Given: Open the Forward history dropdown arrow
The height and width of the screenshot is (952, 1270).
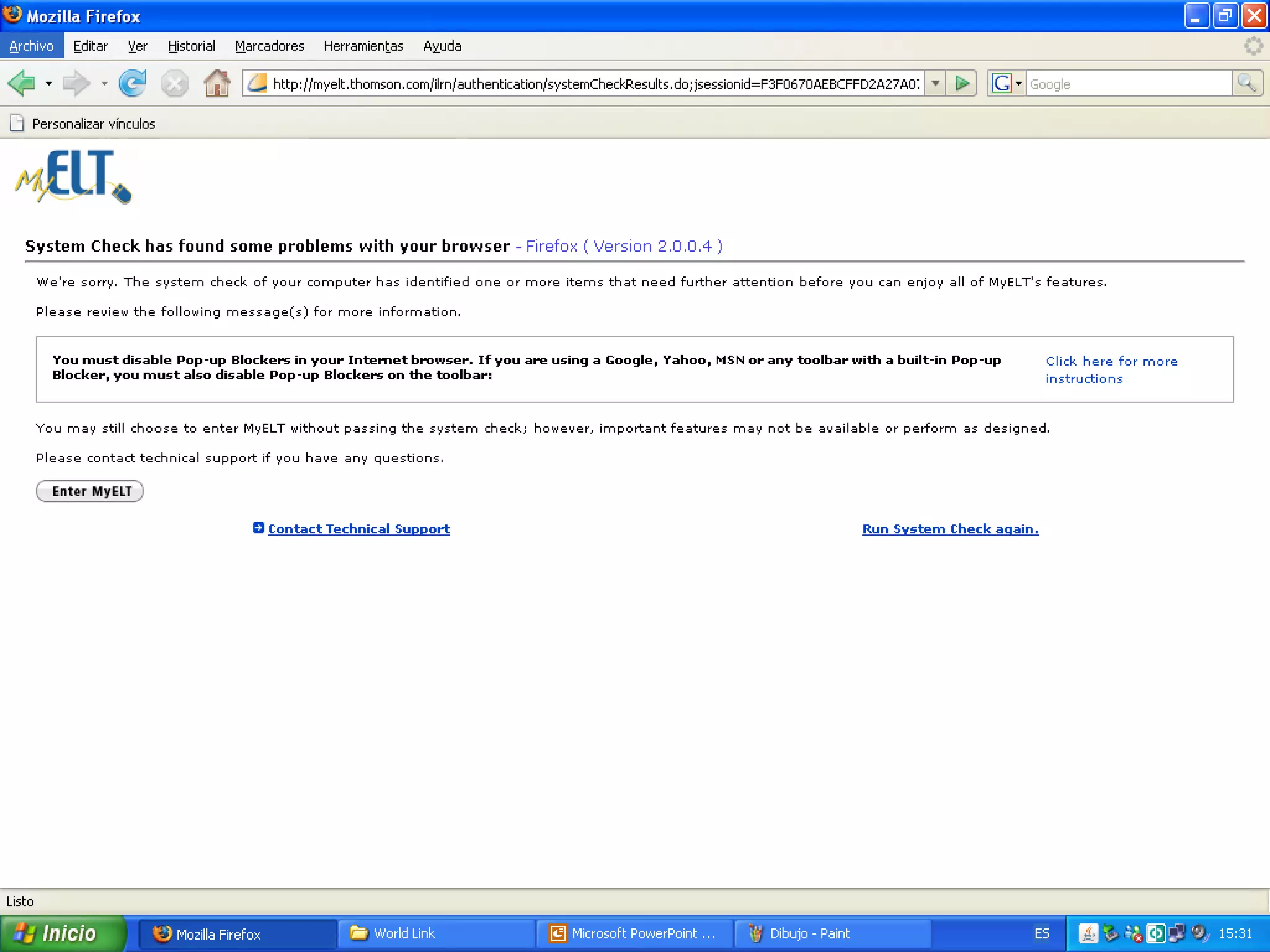Looking at the screenshot, I should tap(104, 83).
